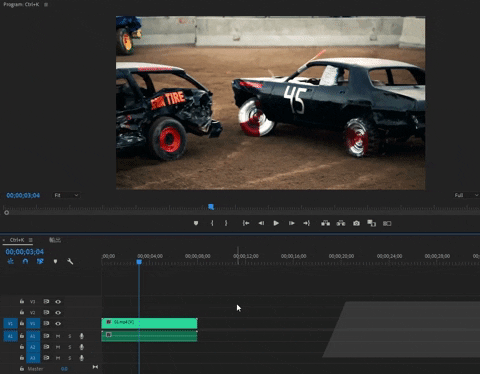The width and height of the screenshot is (480, 374).
Task: Click the 00;00;12;00 mark on timeline ruler
Action: pyautogui.click(x=246, y=256)
